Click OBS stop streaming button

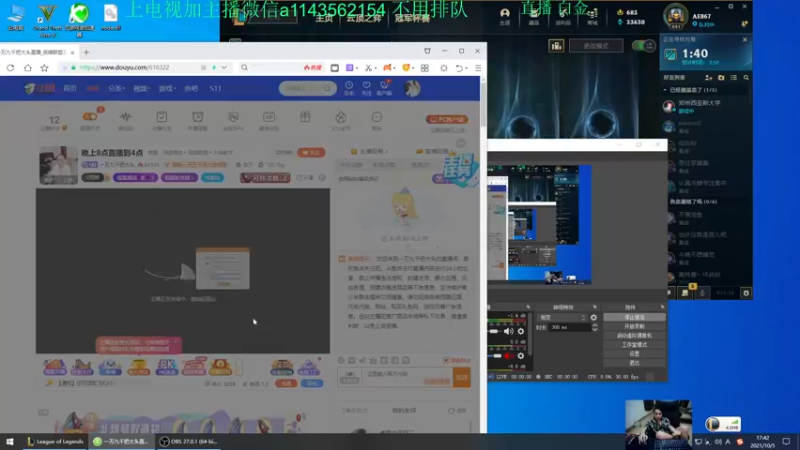(x=634, y=317)
